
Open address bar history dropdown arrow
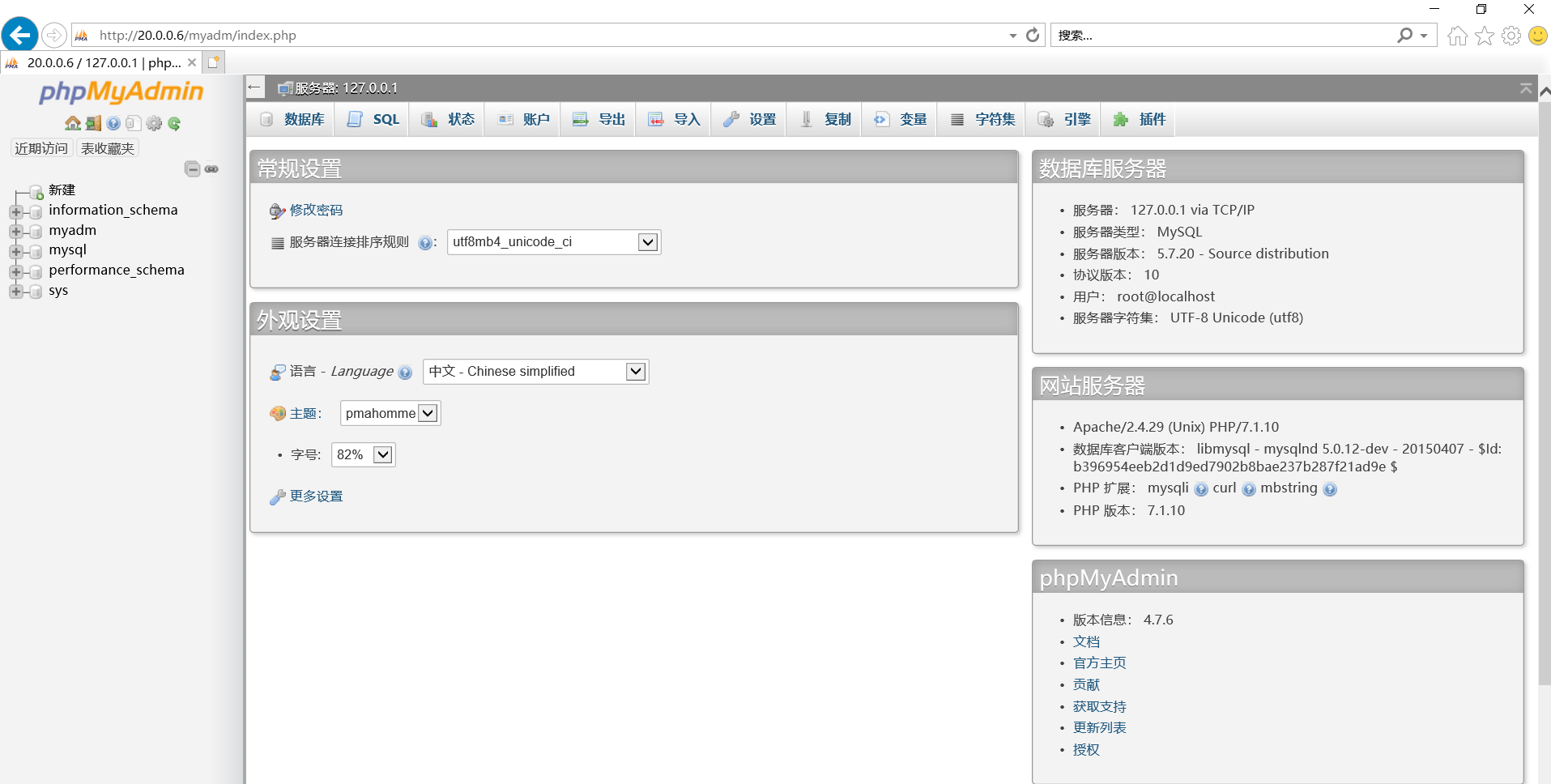[1013, 36]
